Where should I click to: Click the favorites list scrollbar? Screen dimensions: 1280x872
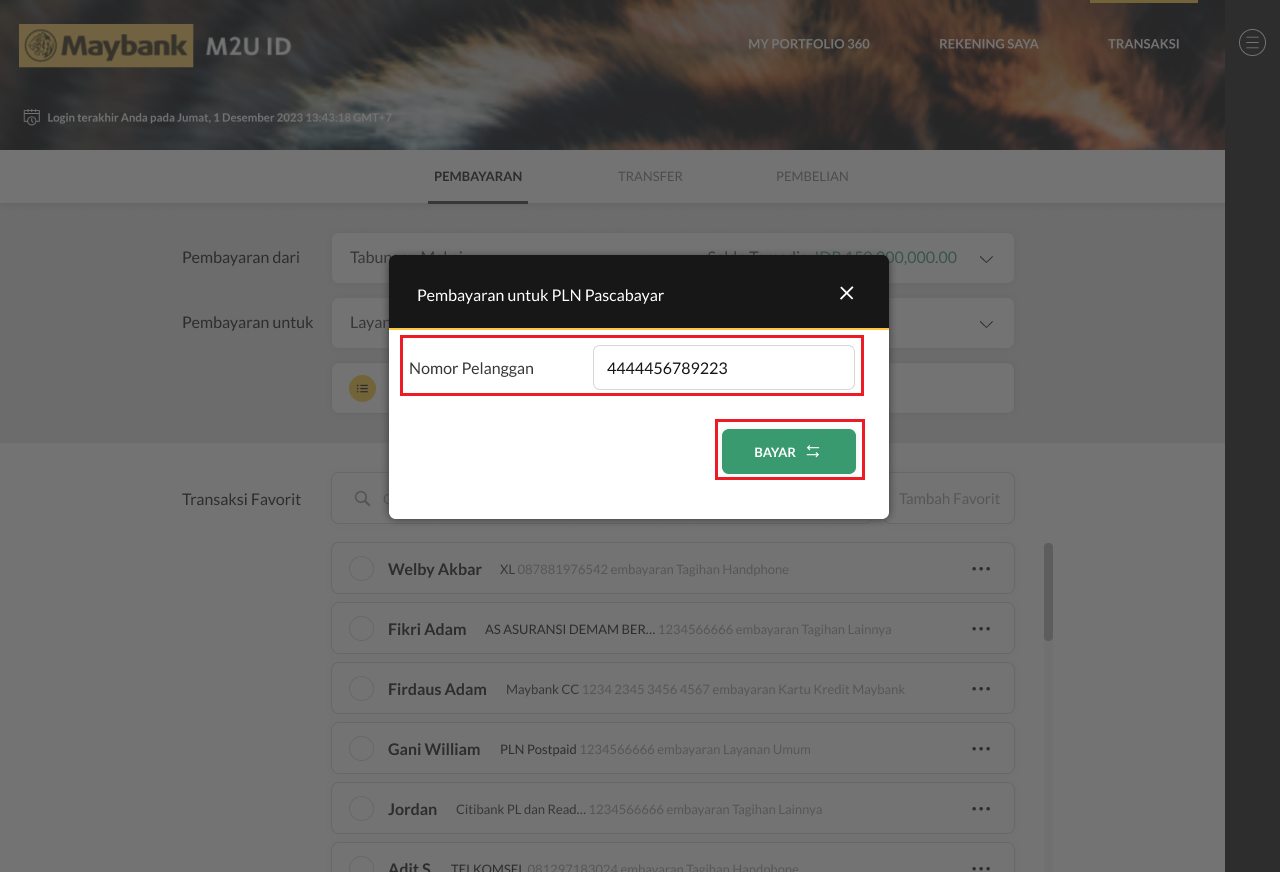coord(1048,592)
